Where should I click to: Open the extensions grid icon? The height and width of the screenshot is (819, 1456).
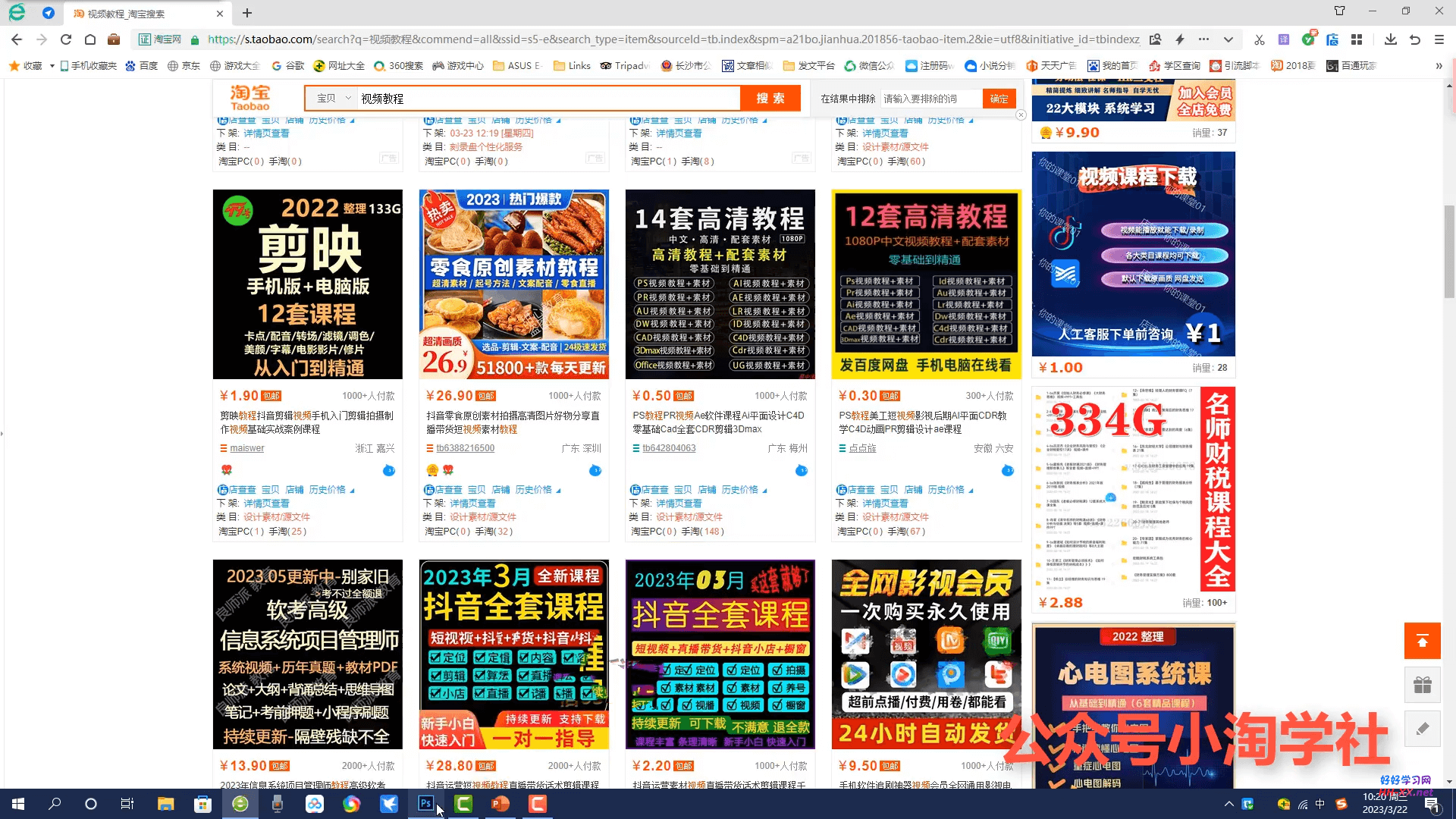pos(1357,39)
